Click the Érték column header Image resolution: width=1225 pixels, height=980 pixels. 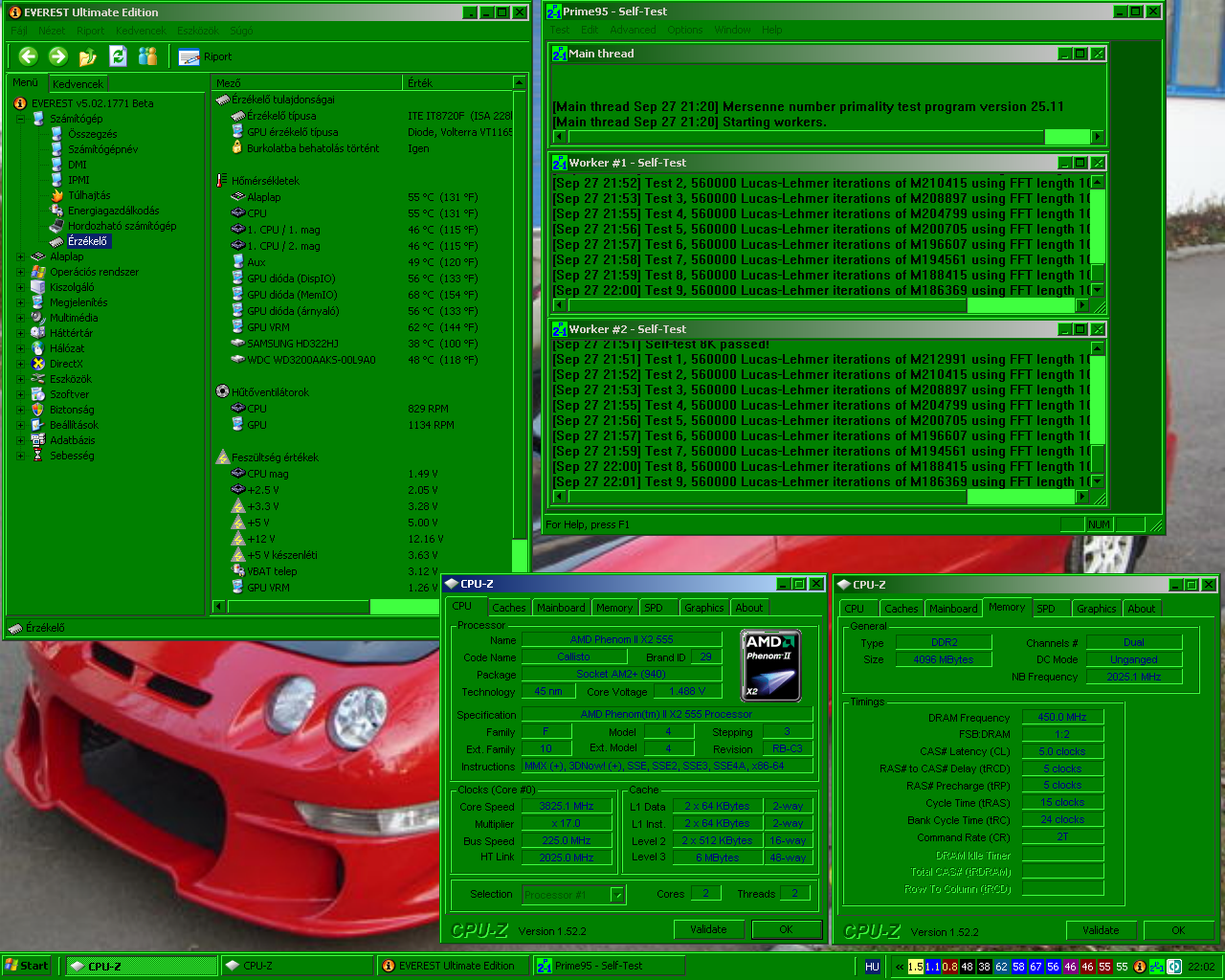pos(457,83)
